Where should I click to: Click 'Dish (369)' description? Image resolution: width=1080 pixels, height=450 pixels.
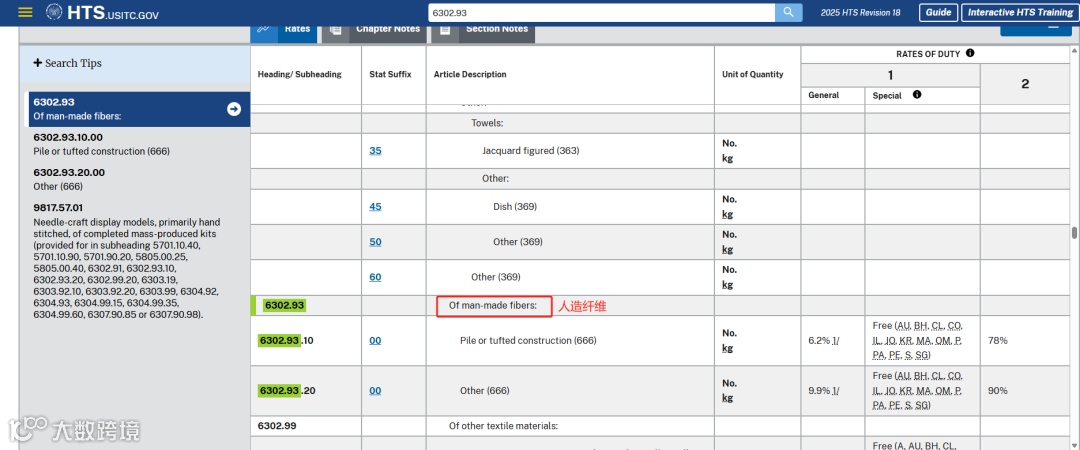(x=515, y=207)
